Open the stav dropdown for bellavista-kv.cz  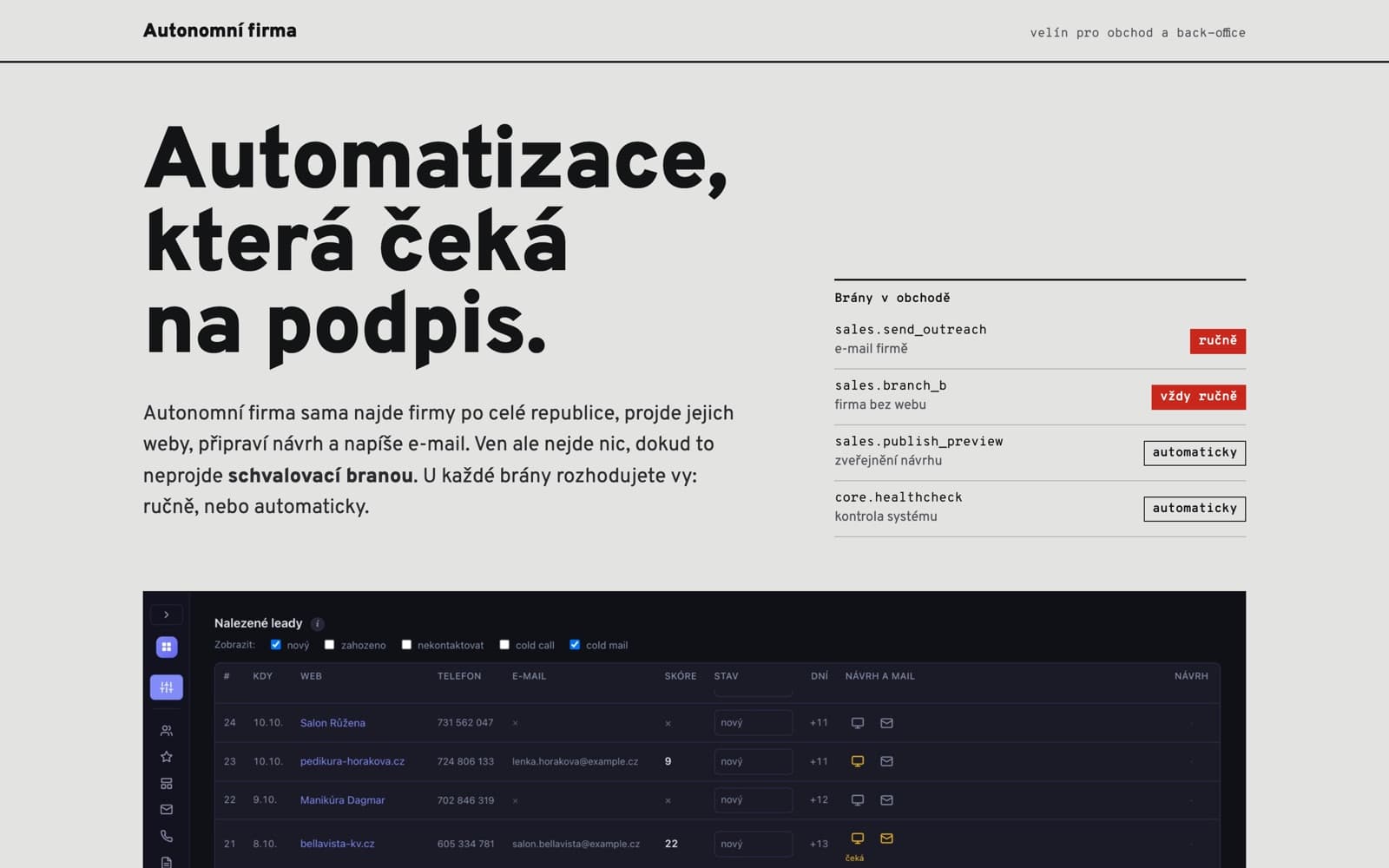coord(754,844)
